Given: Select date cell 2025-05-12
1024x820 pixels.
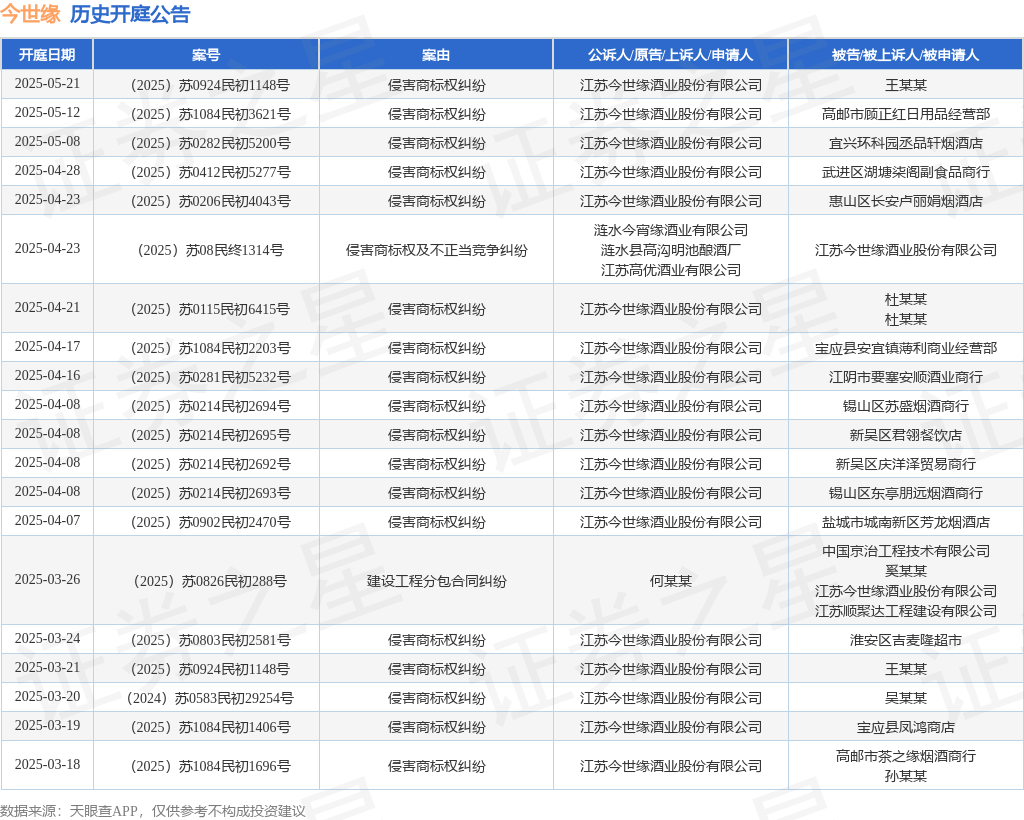Looking at the screenshot, I should click(47, 113).
